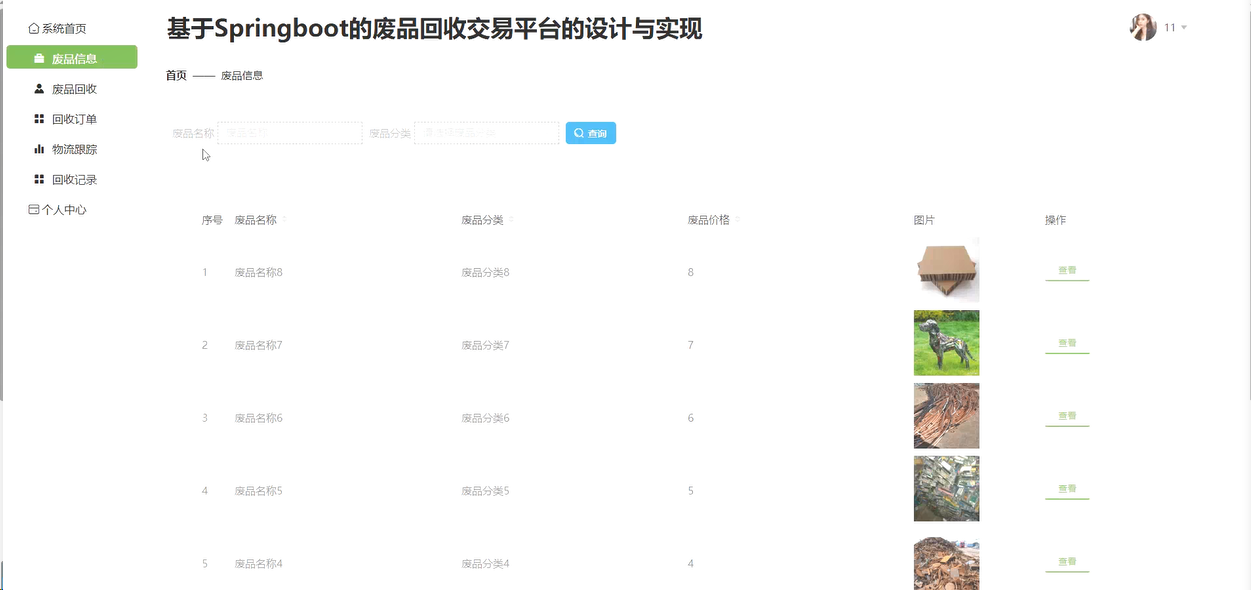1251x590 pixels.
Task: Click the briefcase icon in 废品信息
Action: (x=39, y=59)
